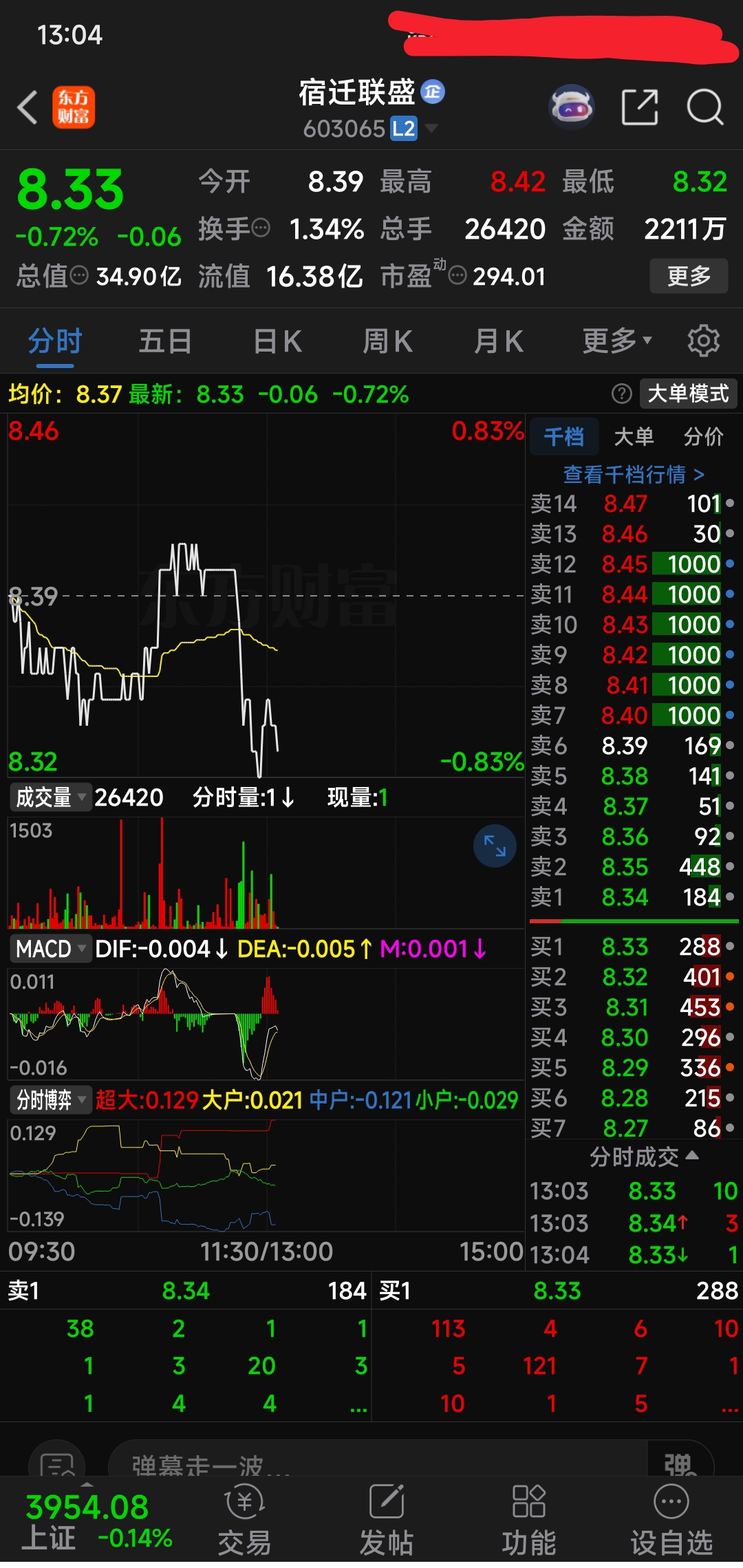Tap info icon beside 换手
This screenshot has width=743, height=1568.
click(261, 228)
